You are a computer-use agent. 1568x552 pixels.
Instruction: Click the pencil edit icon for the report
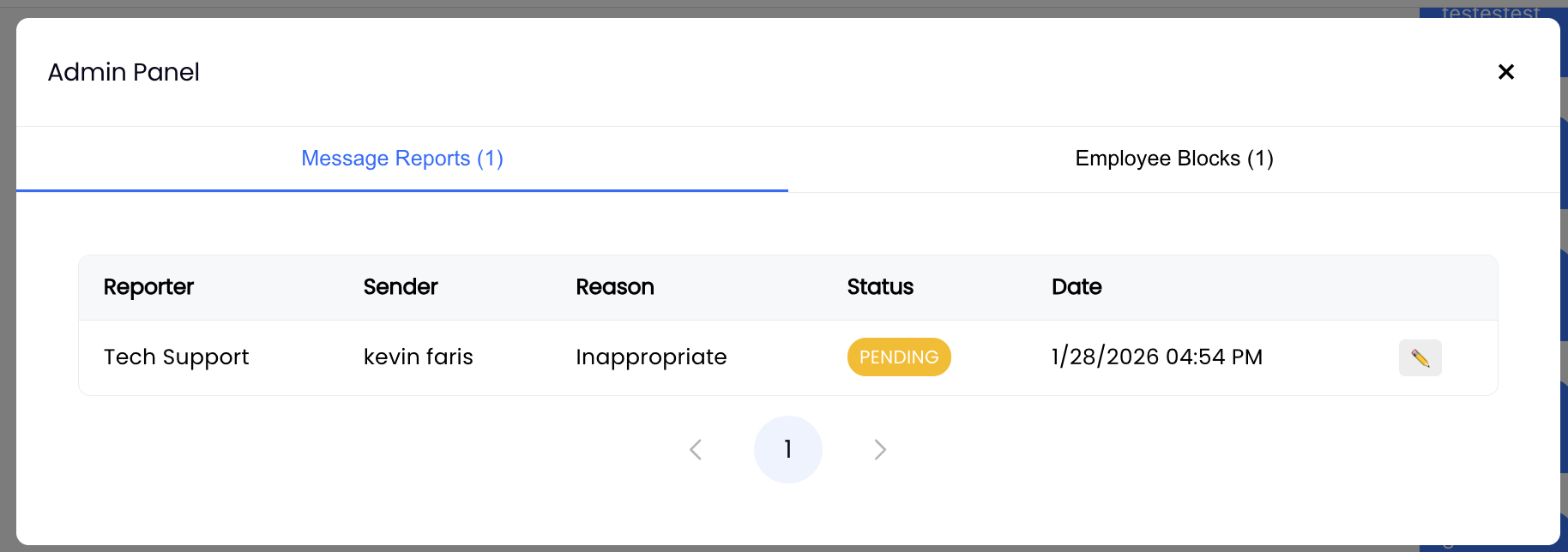click(x=1420, y=357)
